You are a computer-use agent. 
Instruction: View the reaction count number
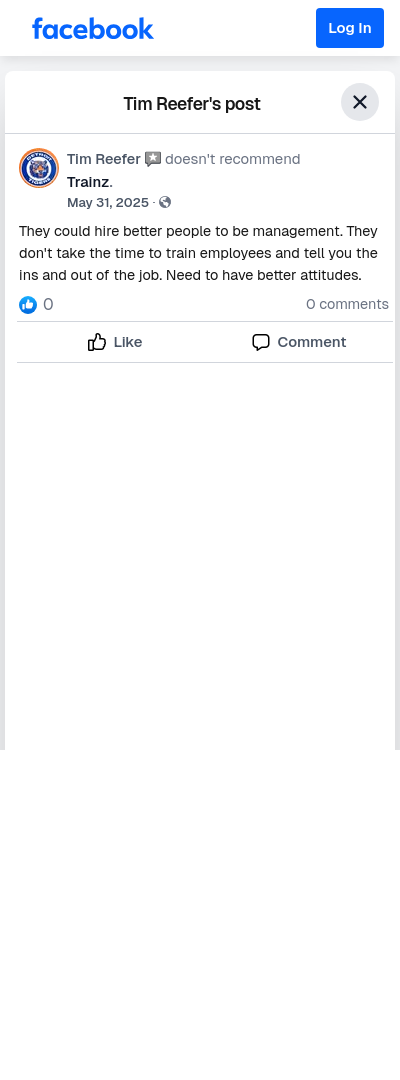click(x=48, y=304)
